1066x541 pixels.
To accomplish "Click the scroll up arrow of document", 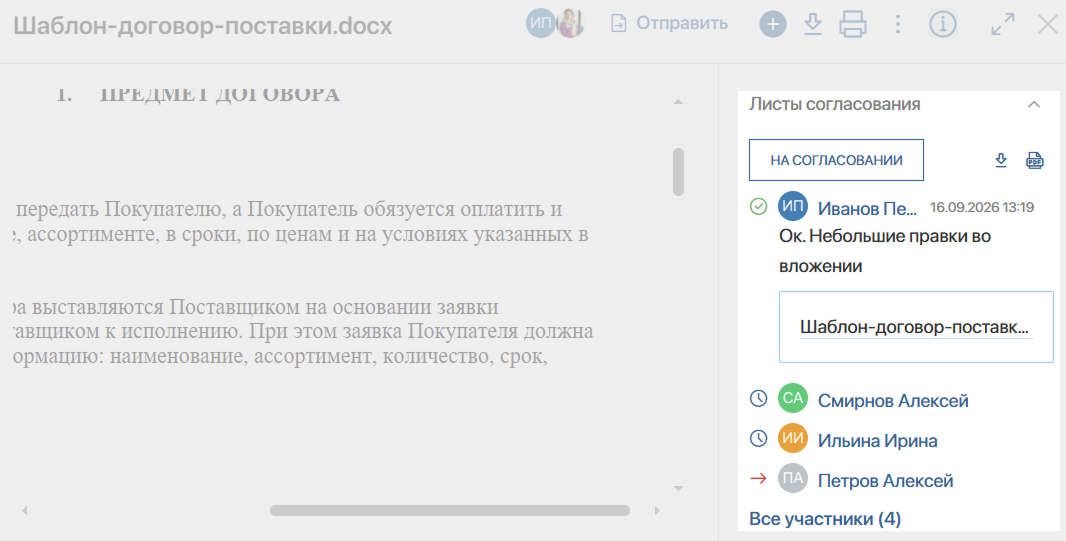I will click(678, 102).
